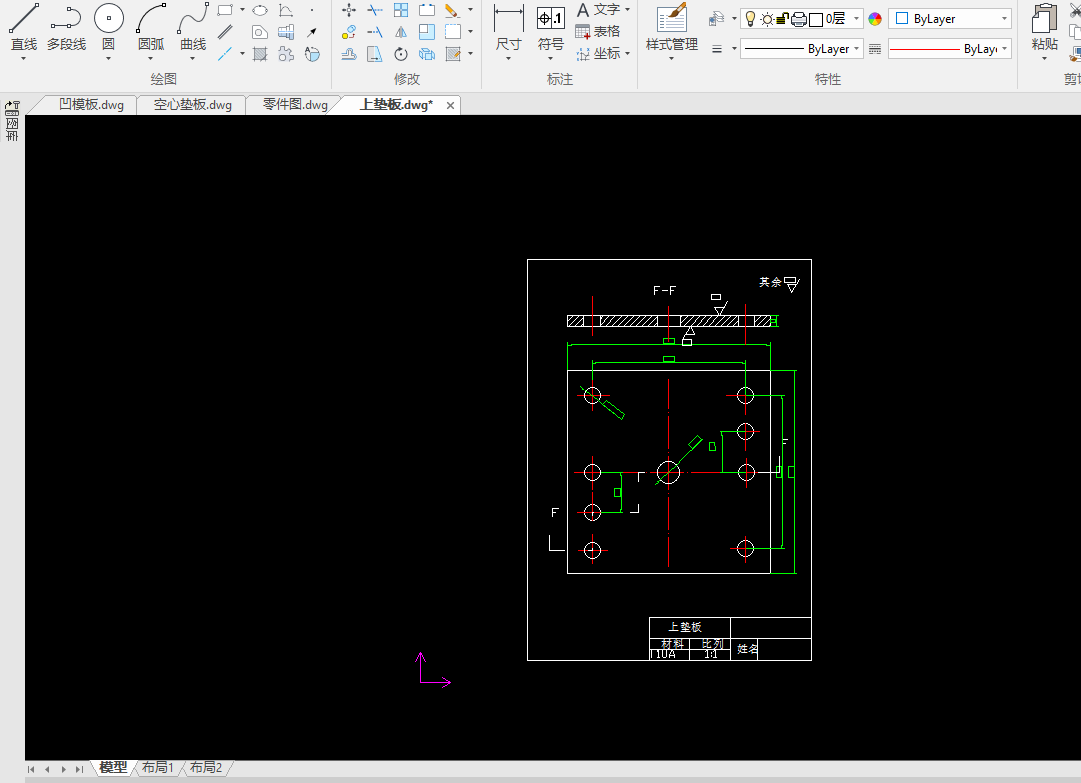Image resolution: width=1081 pixels, height=783 pixels.
Task: Pick the formula curve tool icon
Action: [285, 10]
